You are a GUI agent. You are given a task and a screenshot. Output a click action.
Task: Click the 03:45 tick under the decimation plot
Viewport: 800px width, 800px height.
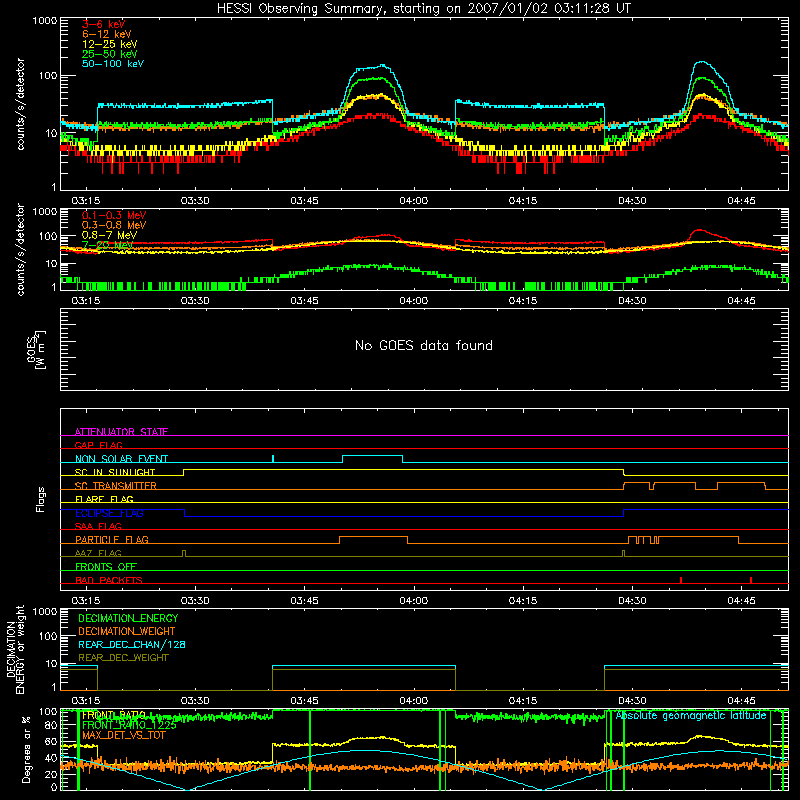[x=305, y=701]
